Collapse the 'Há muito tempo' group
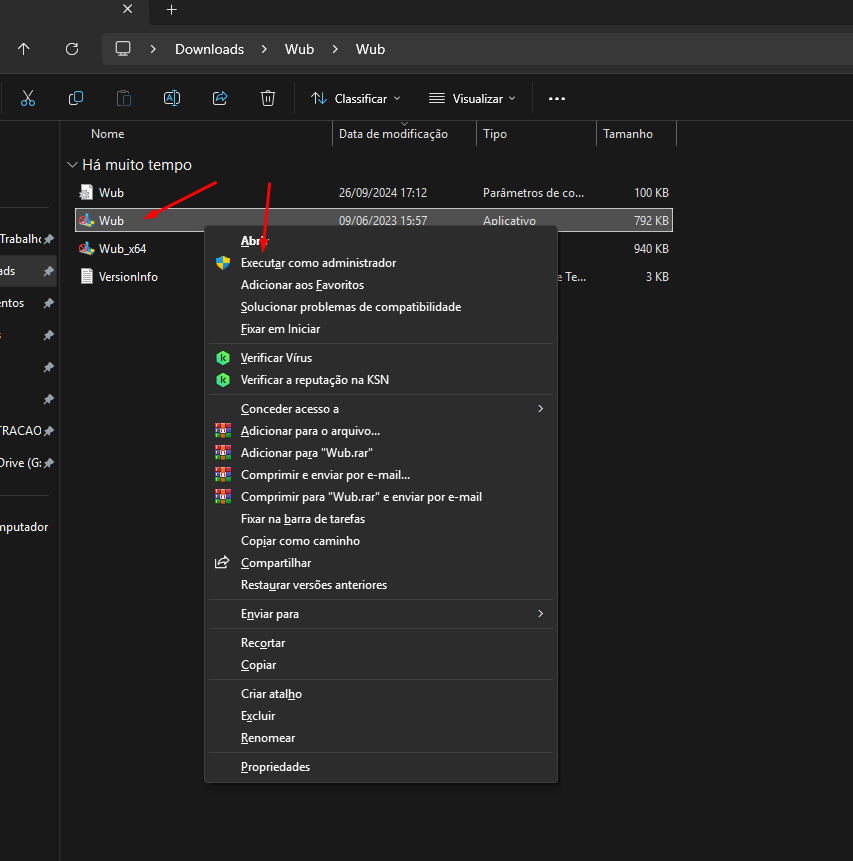 [71, 165]
